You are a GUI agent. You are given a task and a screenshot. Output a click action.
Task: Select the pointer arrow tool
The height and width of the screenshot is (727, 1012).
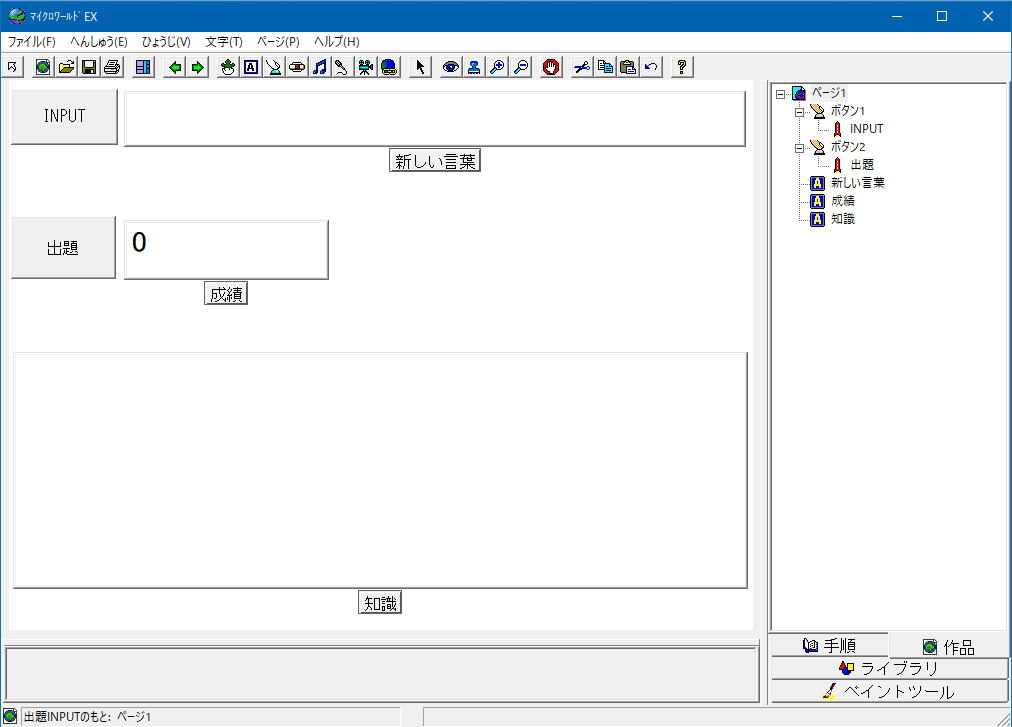(420, 67)
